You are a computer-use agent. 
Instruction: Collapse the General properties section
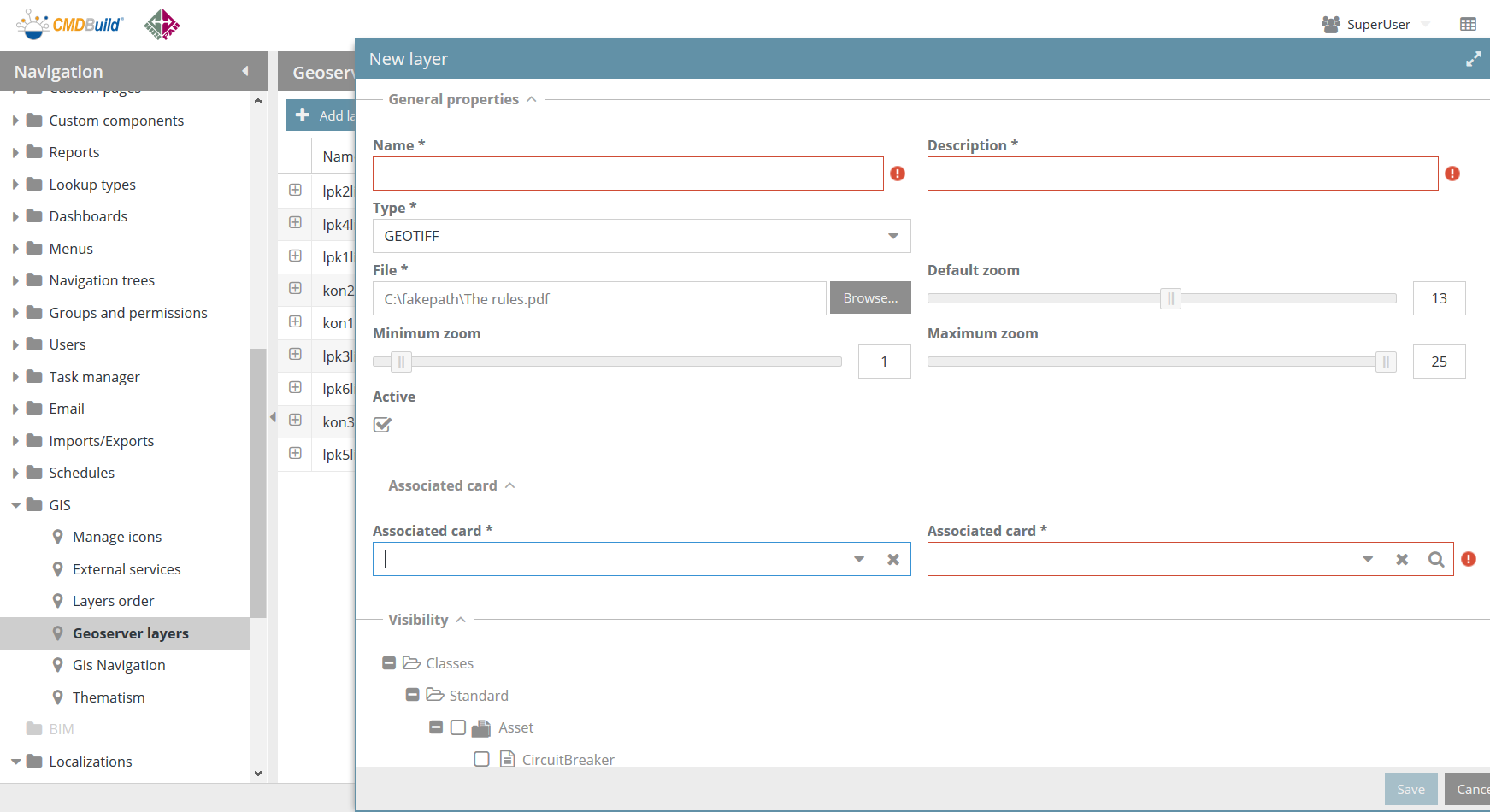point(531,99)
